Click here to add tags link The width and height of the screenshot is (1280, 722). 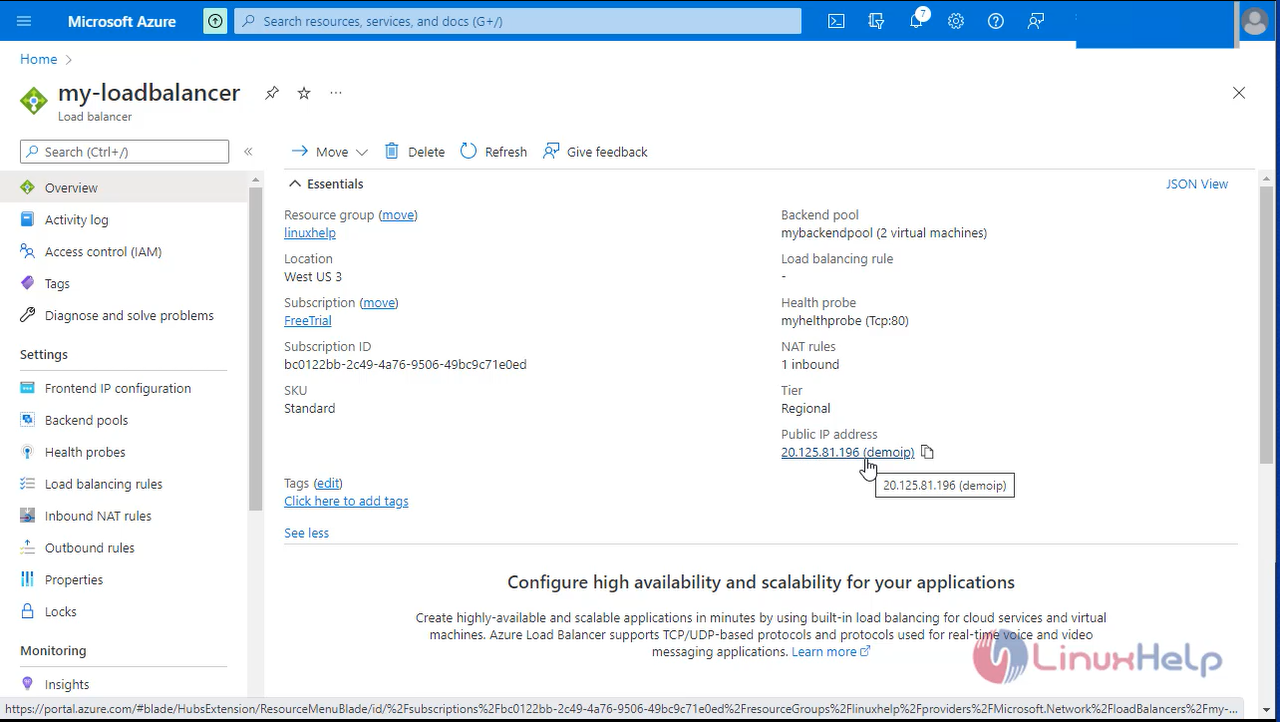coord(346,501)
